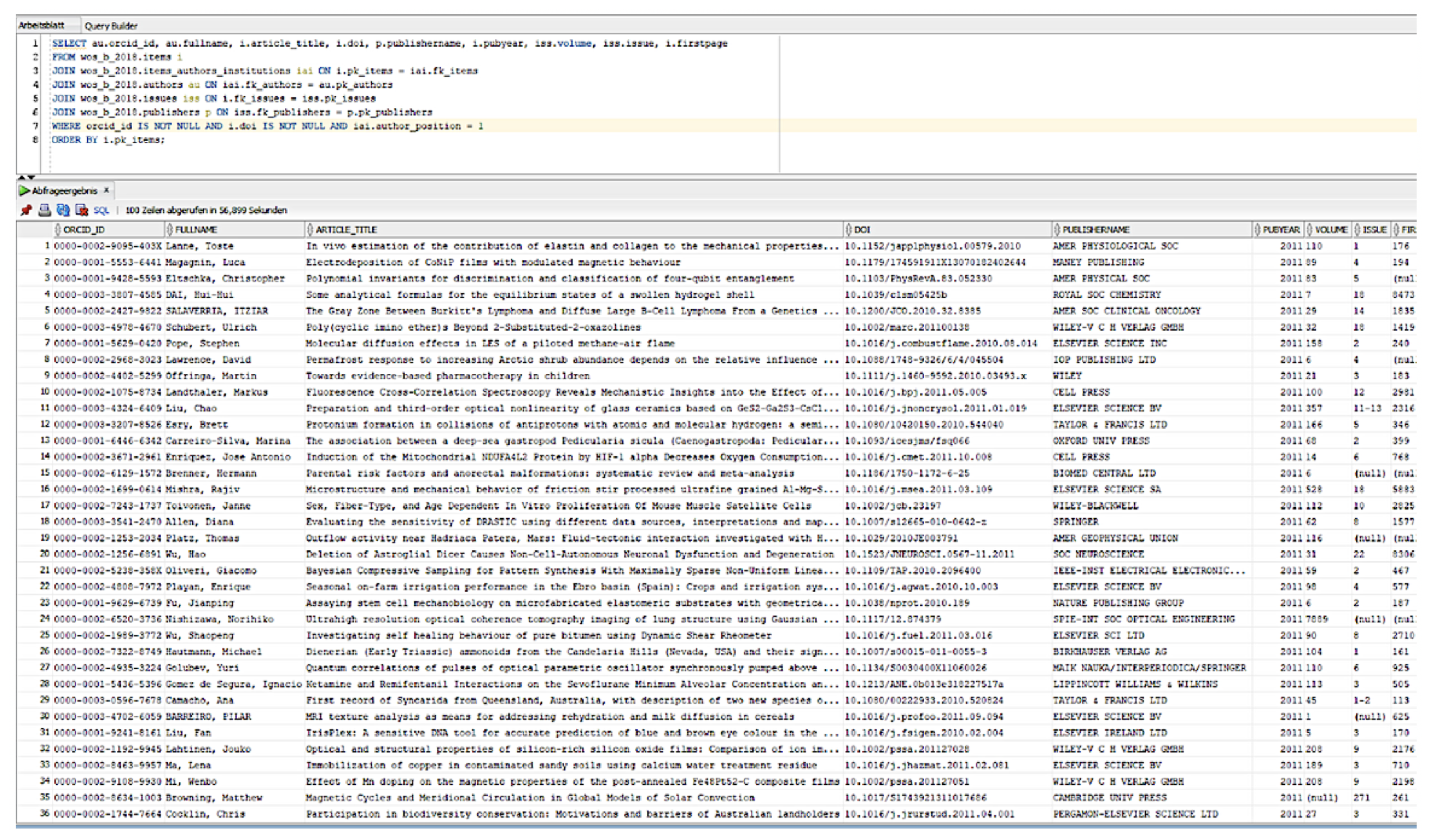The width and height of the screenshot is (1432, 840).
Task: Switch to the Query Builder tab
Action: click(x=111, y=26)
